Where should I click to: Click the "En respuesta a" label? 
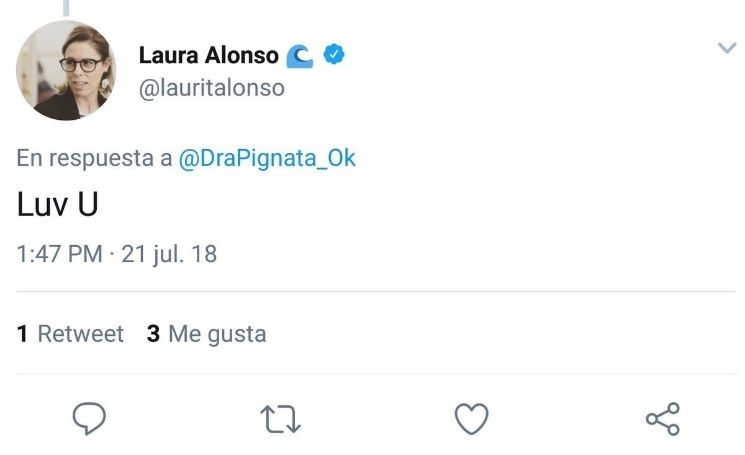coord(95,159)
